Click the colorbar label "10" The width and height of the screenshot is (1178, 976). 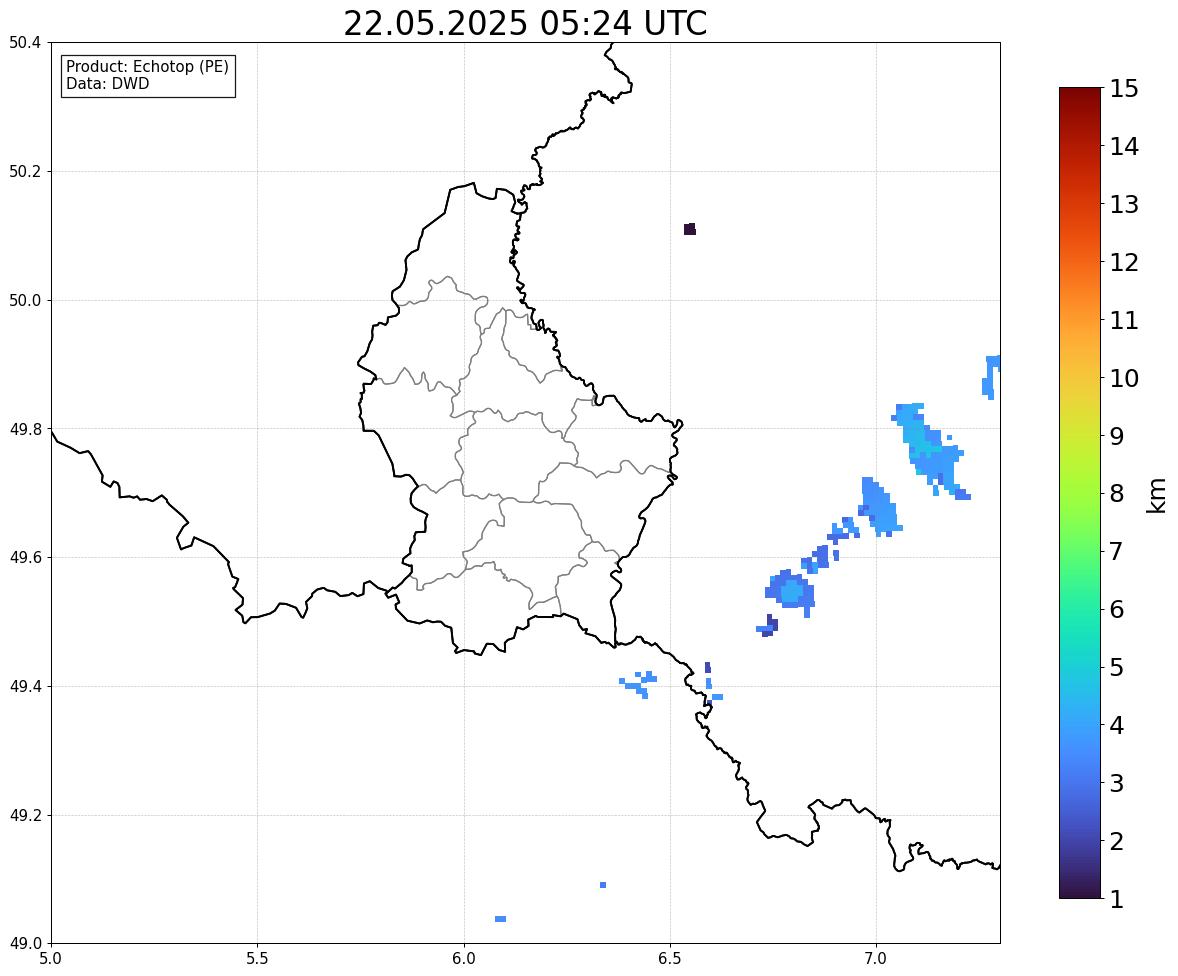pyautogui.click(x=1124, y=378)
